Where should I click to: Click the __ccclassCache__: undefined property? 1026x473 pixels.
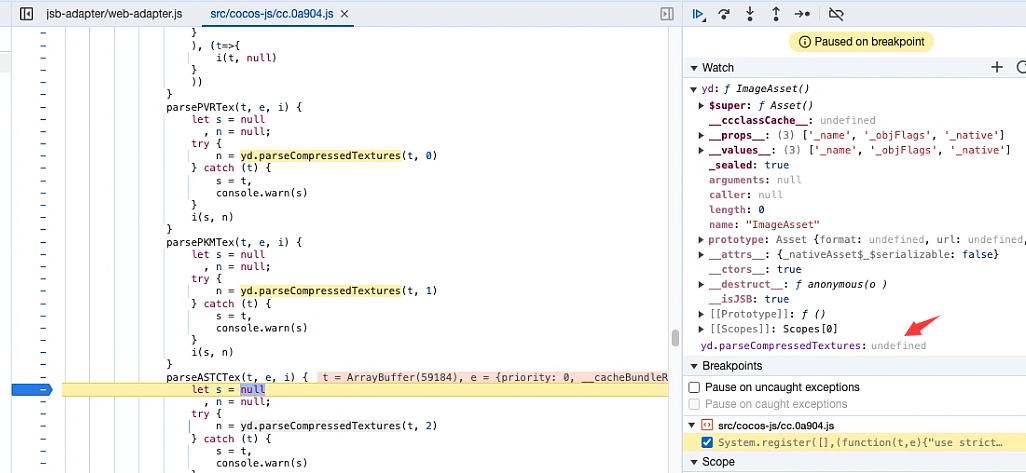point(792,120)
